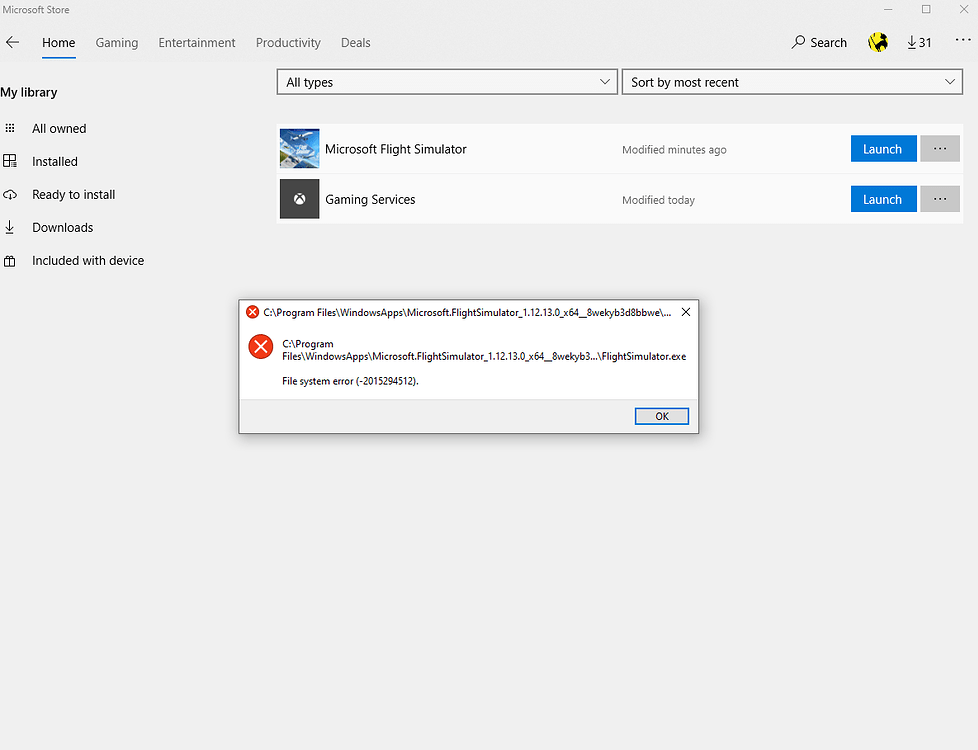978x750 pixels.
Task: Switch to the Gaming tab
Action: [117, 43]
